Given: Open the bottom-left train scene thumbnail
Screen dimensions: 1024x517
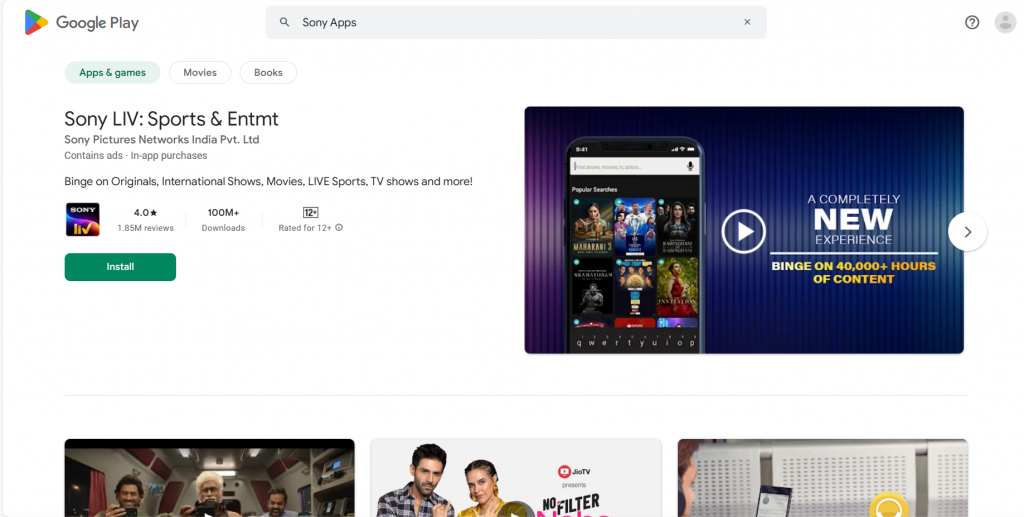Looking at the screenshot, I should (209, 478).
